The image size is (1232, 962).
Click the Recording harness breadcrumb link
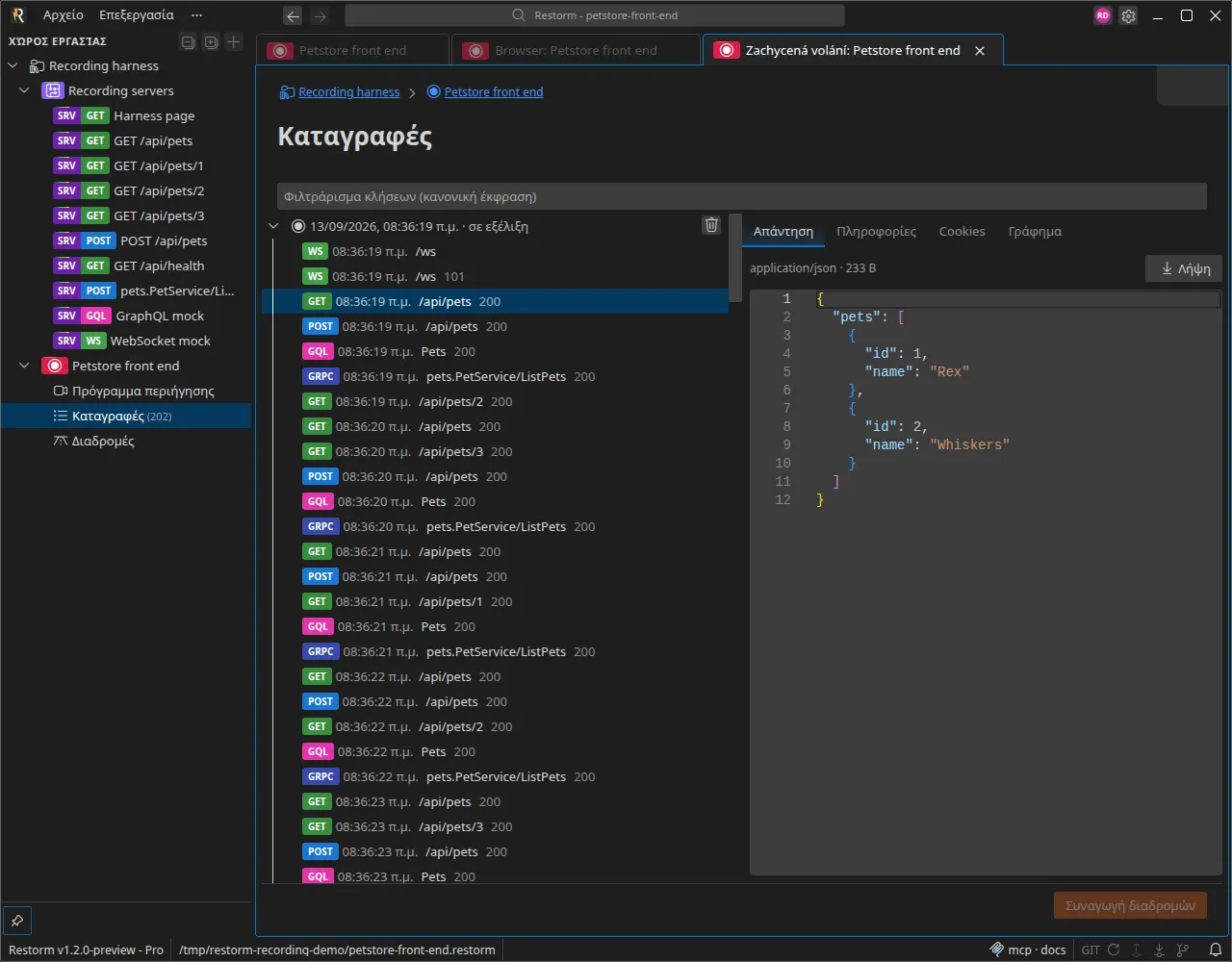349,92
